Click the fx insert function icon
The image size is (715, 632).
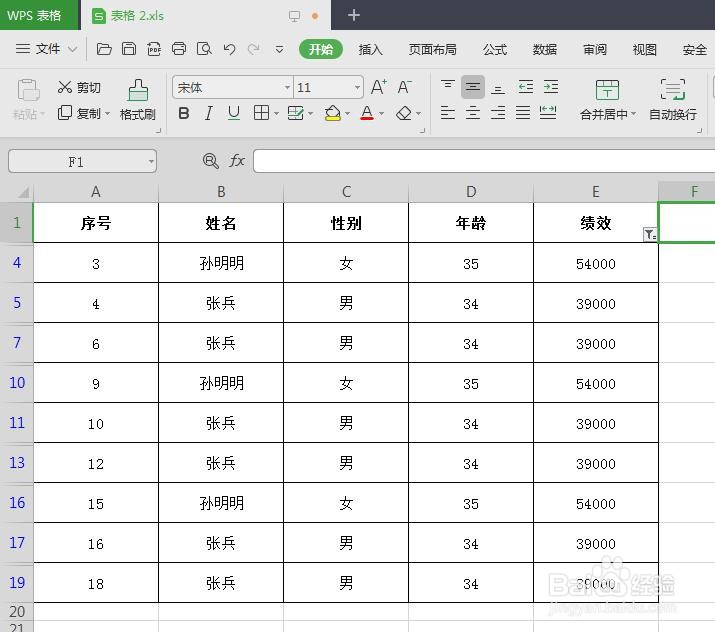click(237, 161)
